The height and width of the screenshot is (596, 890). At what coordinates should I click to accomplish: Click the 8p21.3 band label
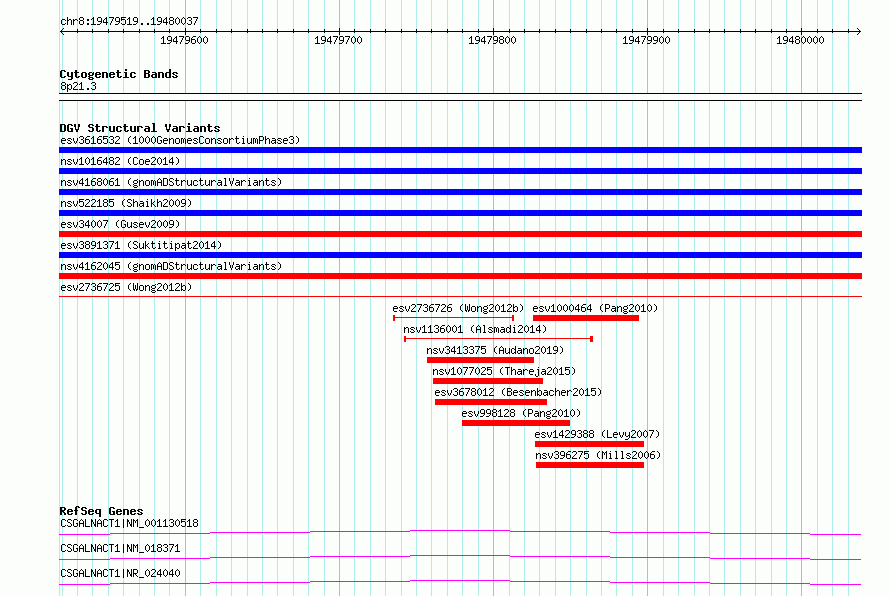[78, 86]
